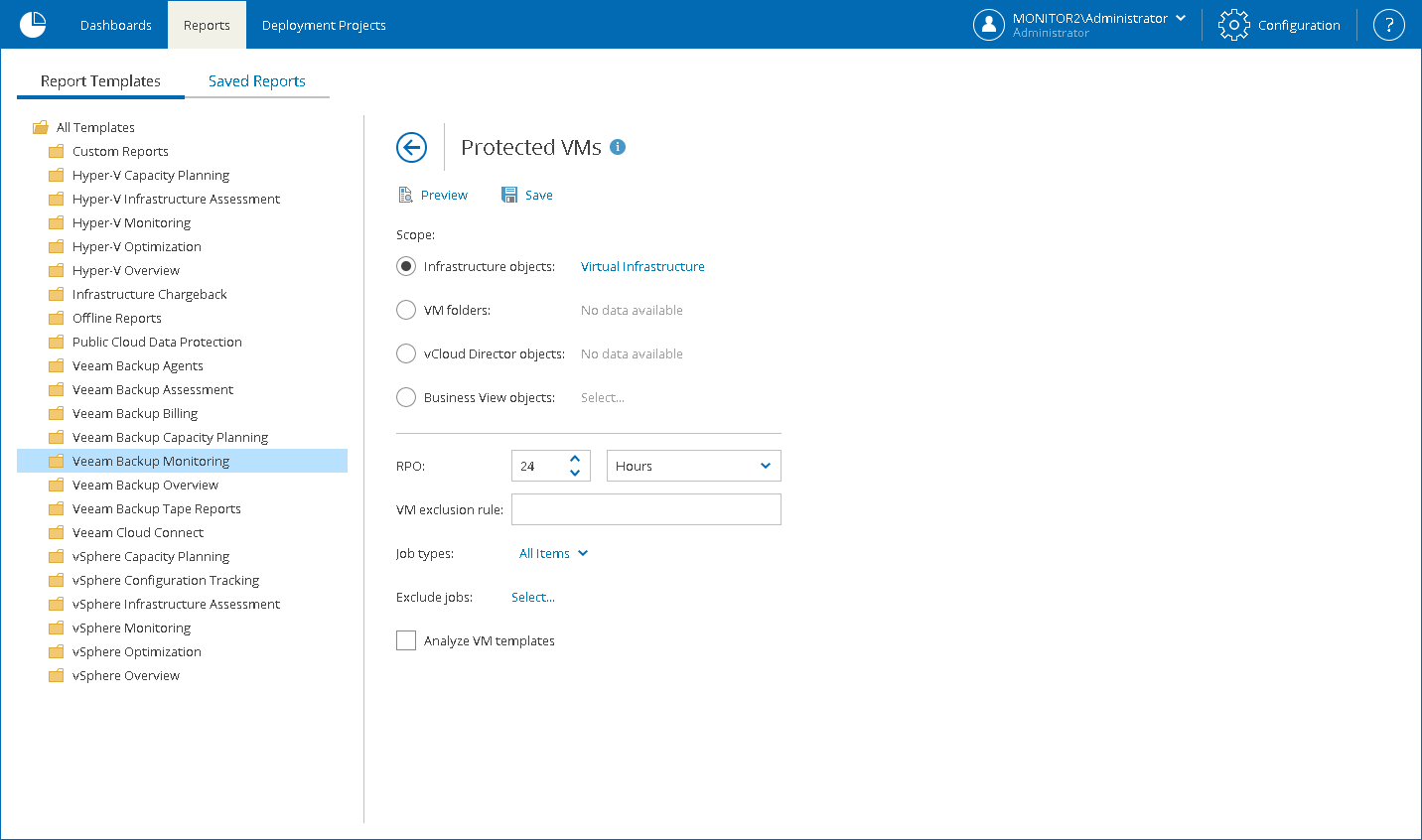Open Configuration via the gear icon
Viewport: 1422px width, 840px height.
[x=1232, y=25]
